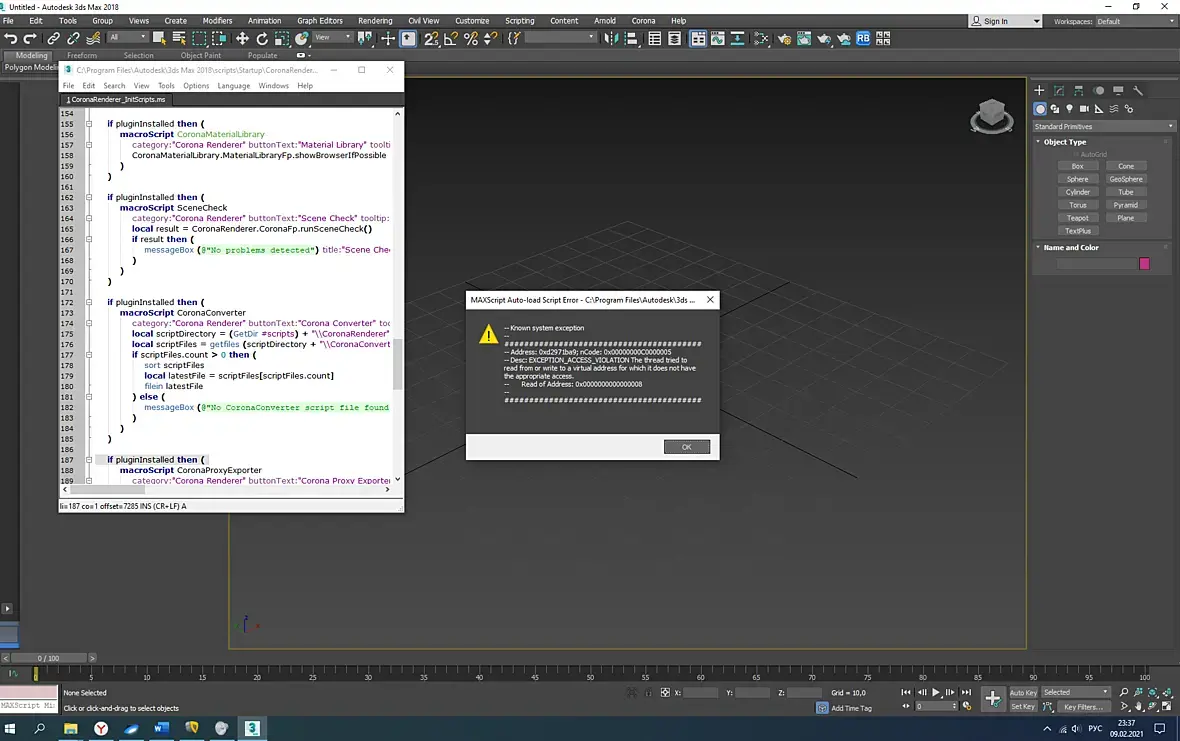Open Select by Name list icon

pos(179,38)
